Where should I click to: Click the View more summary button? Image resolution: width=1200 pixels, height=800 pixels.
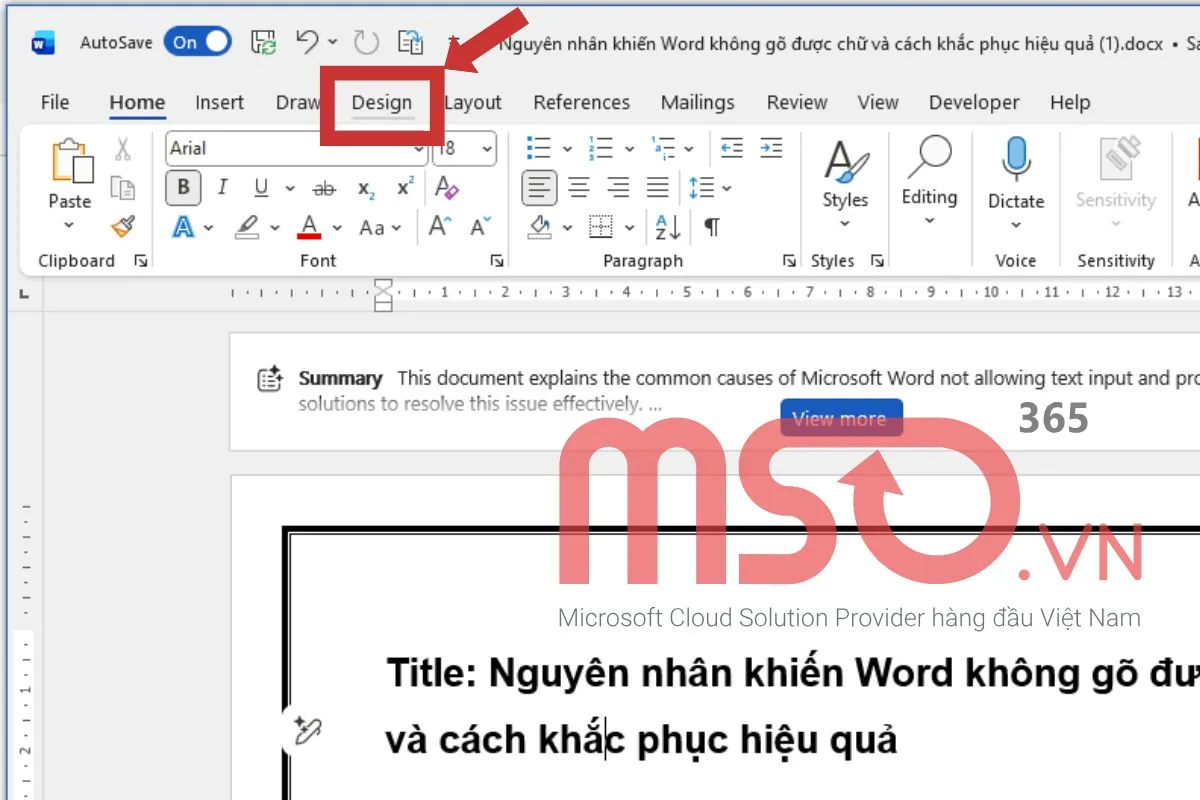click(841, 417)
